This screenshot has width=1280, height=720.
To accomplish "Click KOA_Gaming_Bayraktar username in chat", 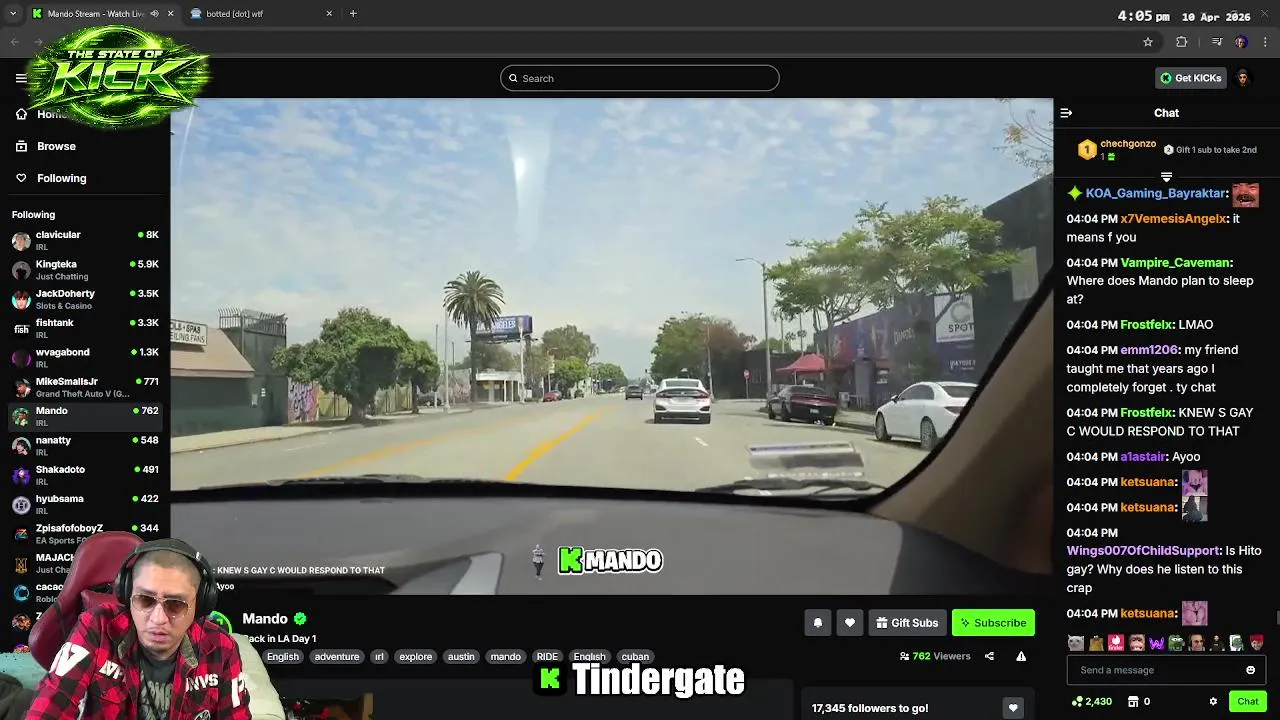I will tap(1155, 193).
